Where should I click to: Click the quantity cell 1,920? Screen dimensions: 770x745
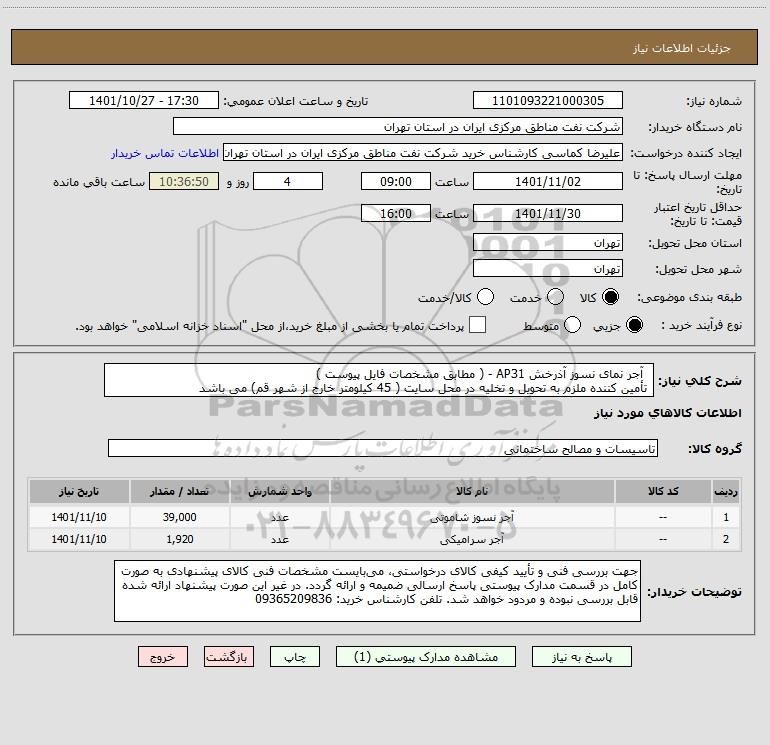pos(179,539)
